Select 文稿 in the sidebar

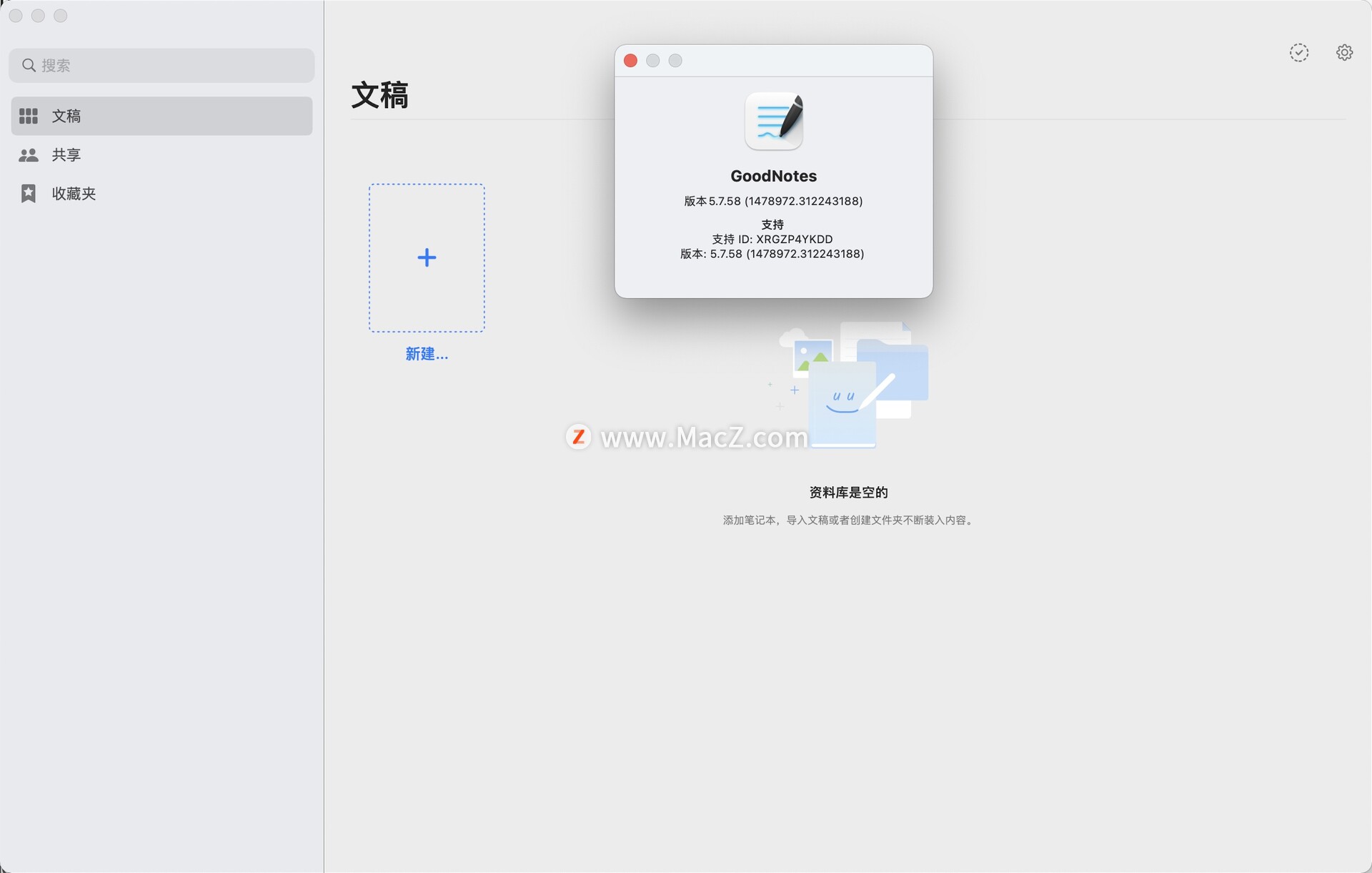click(x=162, y=116)
